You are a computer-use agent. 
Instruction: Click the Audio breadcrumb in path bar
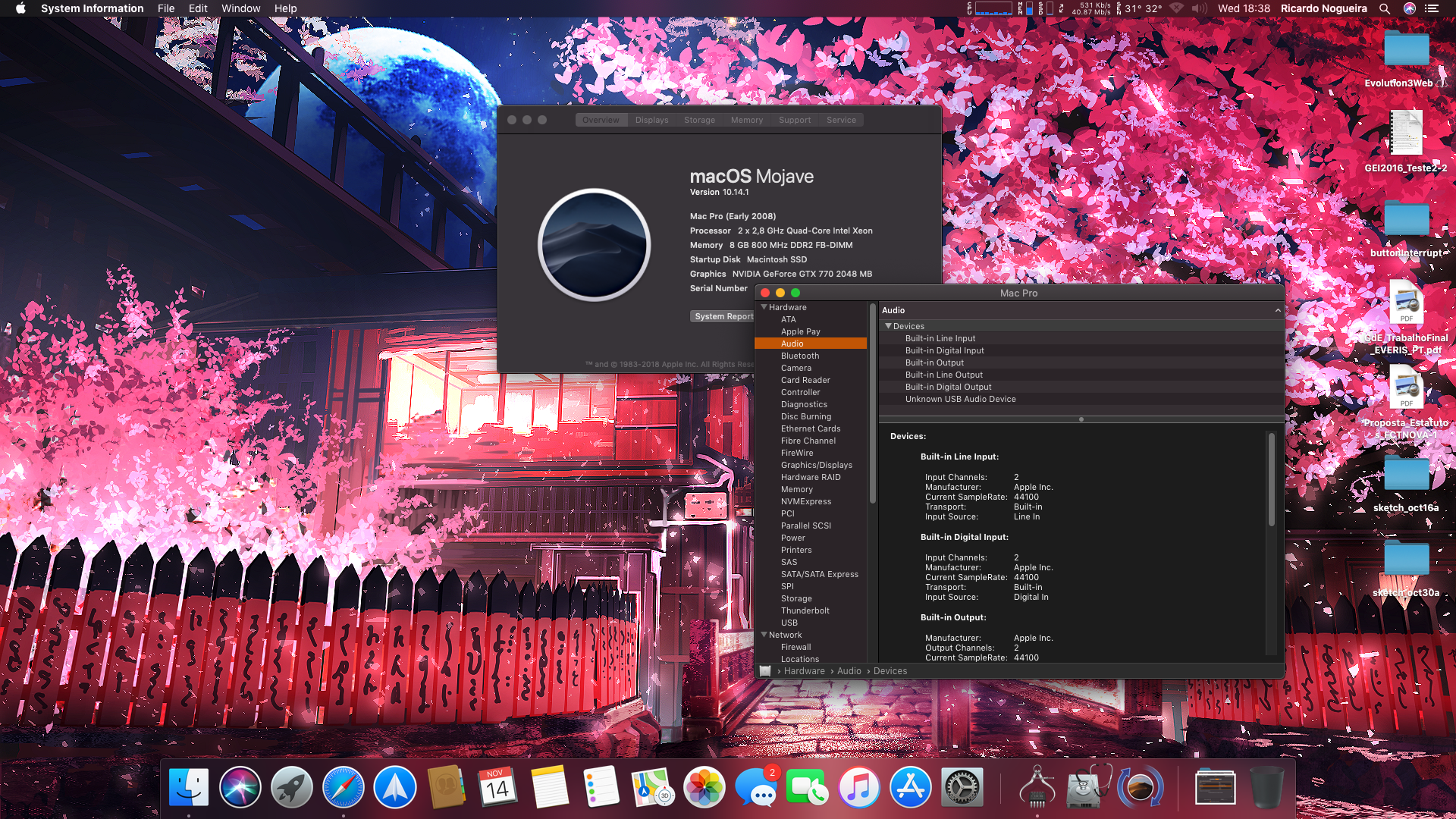pyautogui.click(x=849, y=671)
